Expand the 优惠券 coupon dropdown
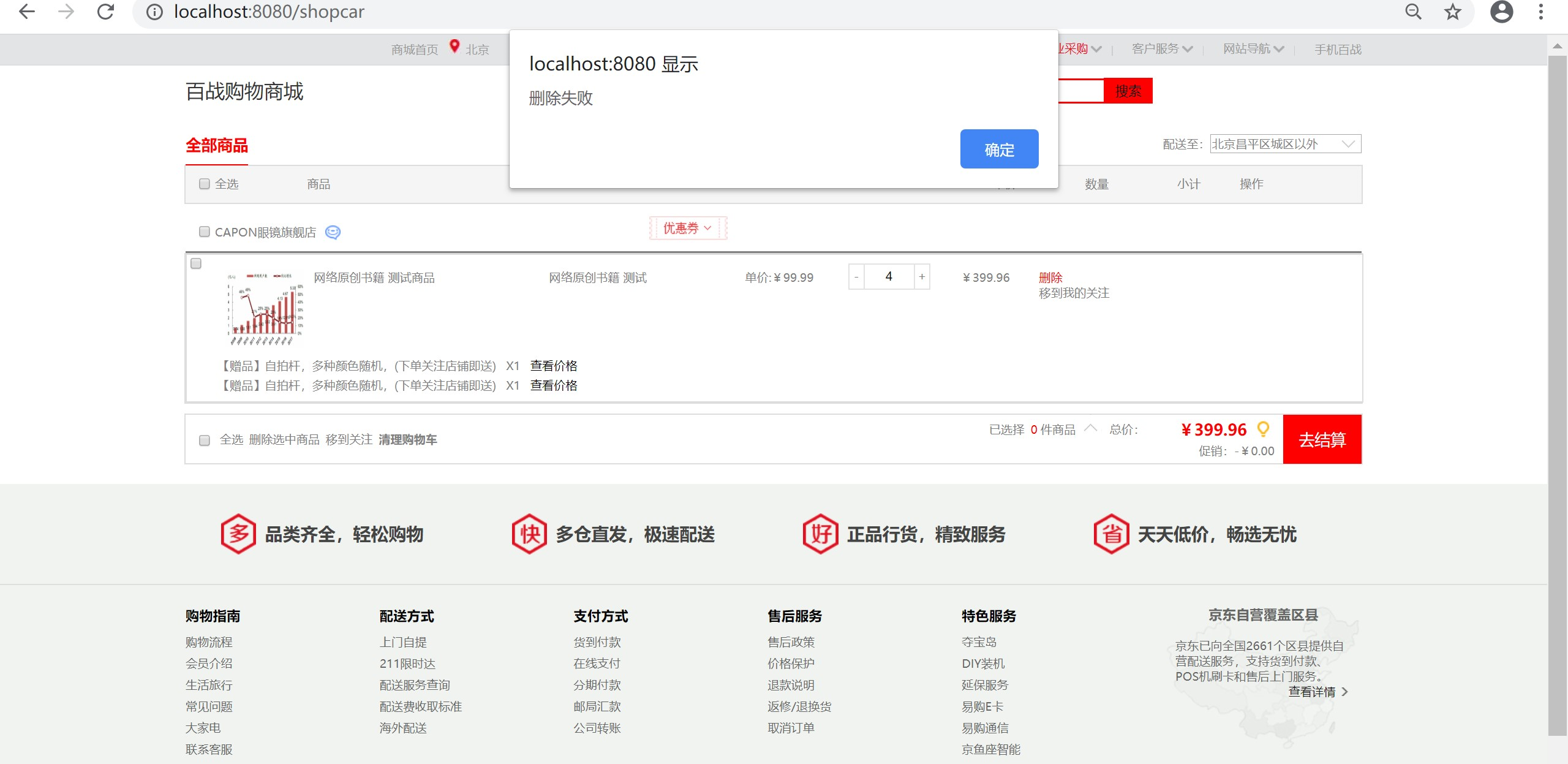Viewport: 1568px width, 764px height. pos(688,228)
